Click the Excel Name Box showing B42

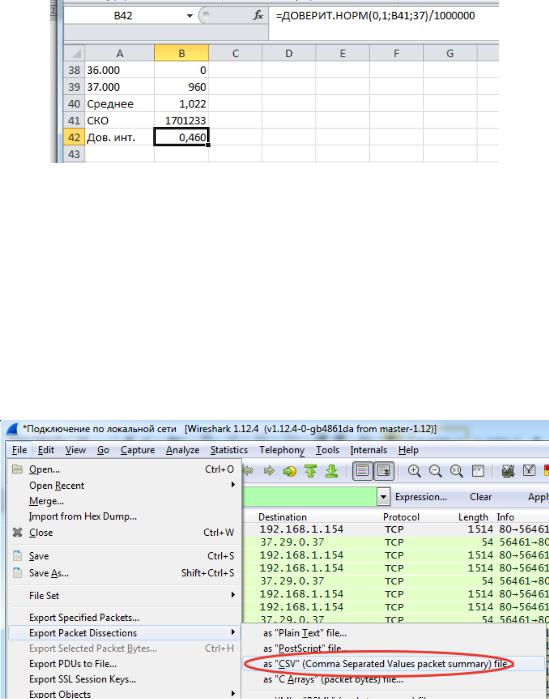[x=123, y=16]
